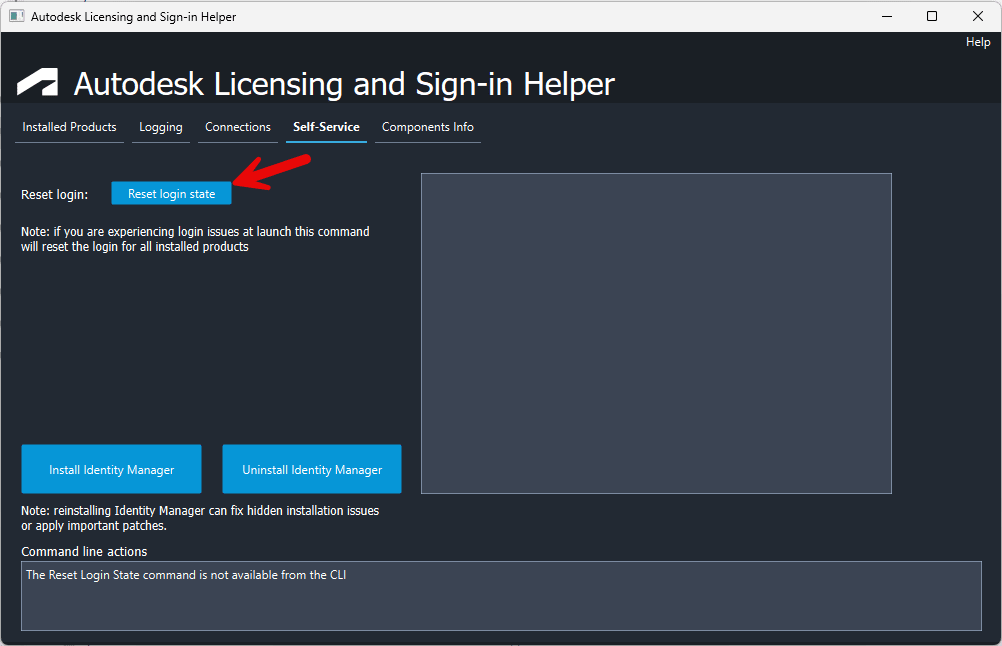Switch to the Logging tab

click(x=161, y=127)
